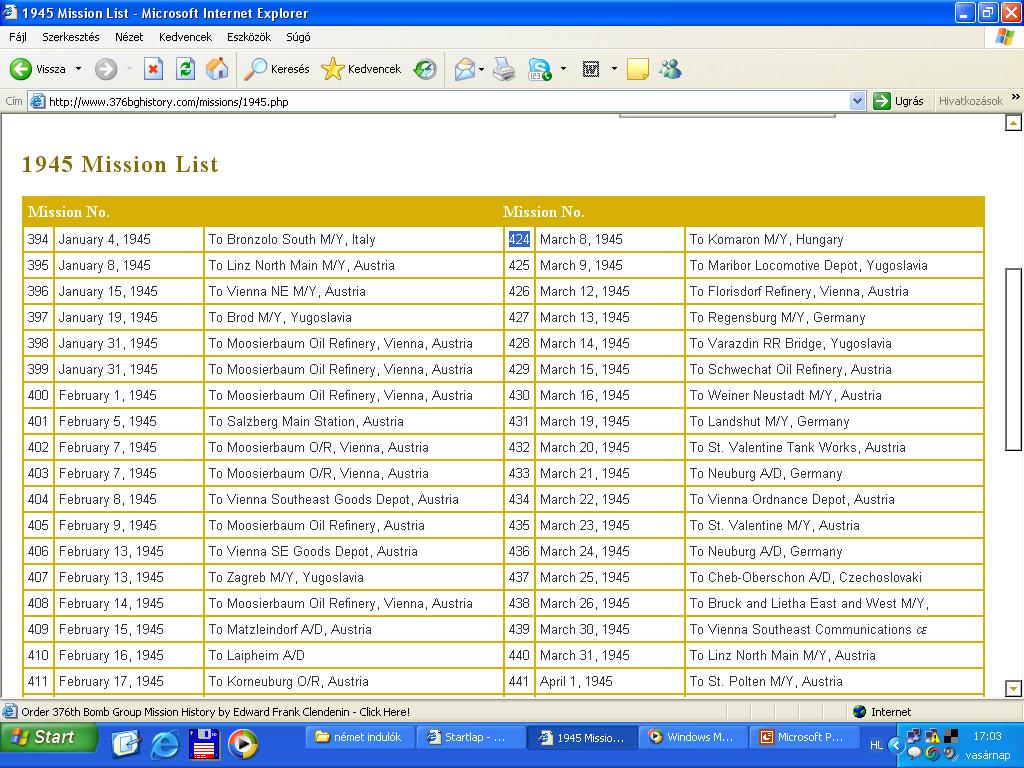The height and width of the screenshot is (768, 1024).
Task: Click 'April 1, 1945' date cell
Action: point(609,681)
